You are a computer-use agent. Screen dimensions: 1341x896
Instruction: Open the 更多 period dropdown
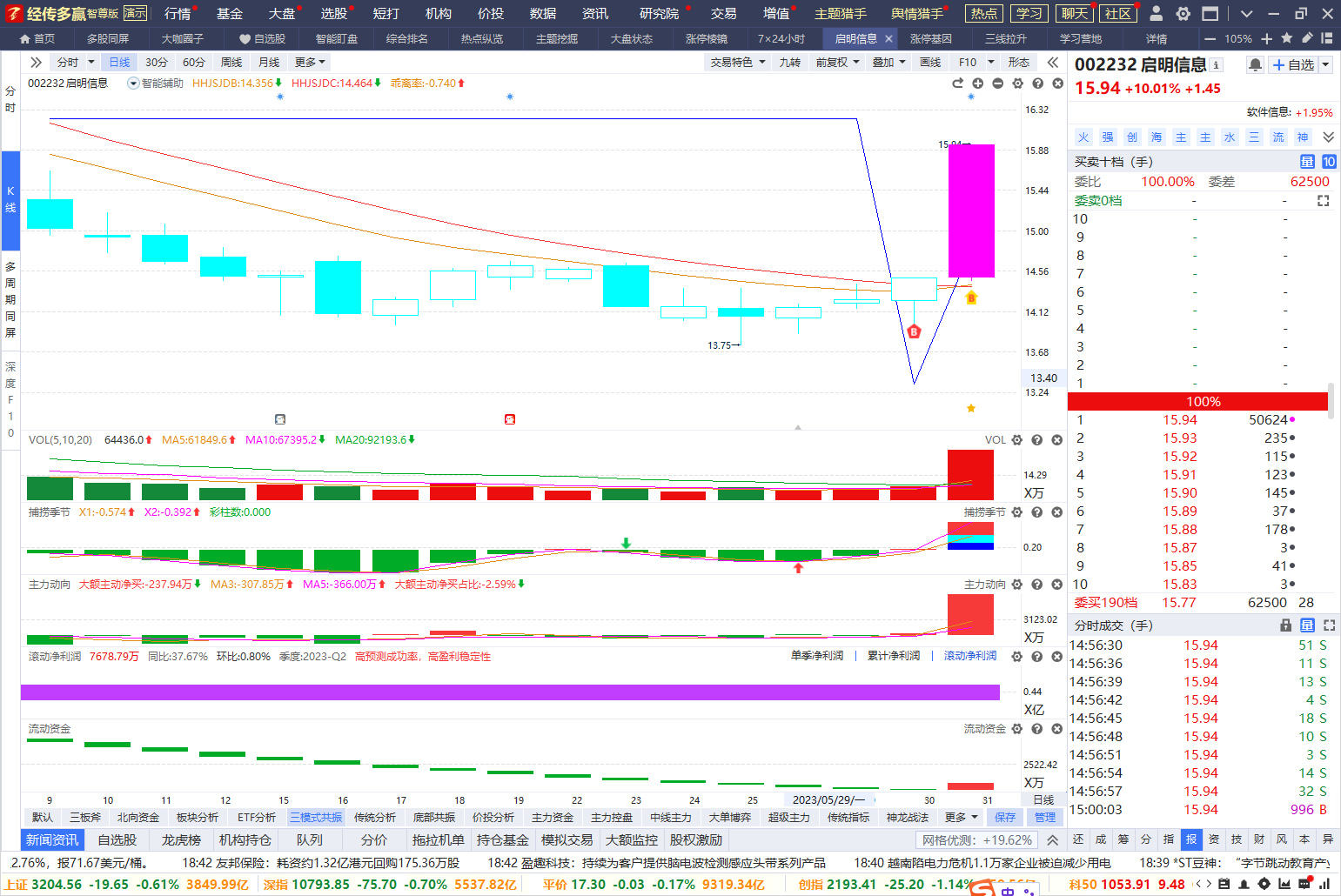click(x=310, y=62)
